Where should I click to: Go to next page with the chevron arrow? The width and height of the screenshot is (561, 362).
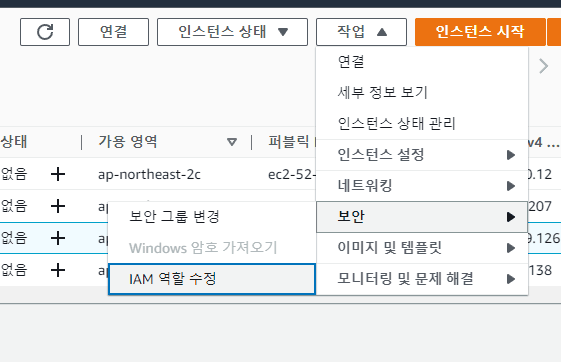pyautogui.click(x=543, y=66)
